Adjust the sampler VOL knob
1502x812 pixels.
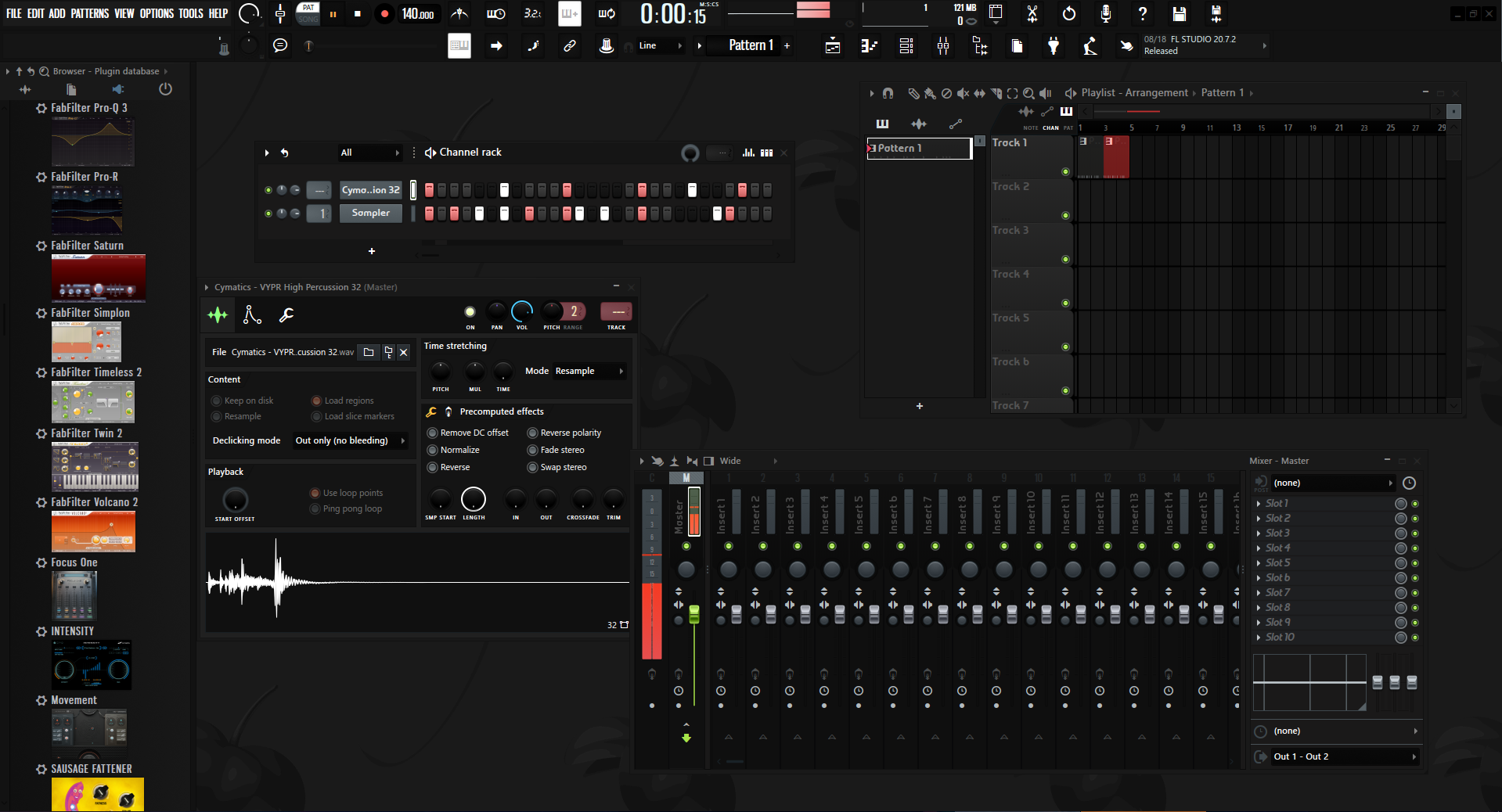coord(522,311)
